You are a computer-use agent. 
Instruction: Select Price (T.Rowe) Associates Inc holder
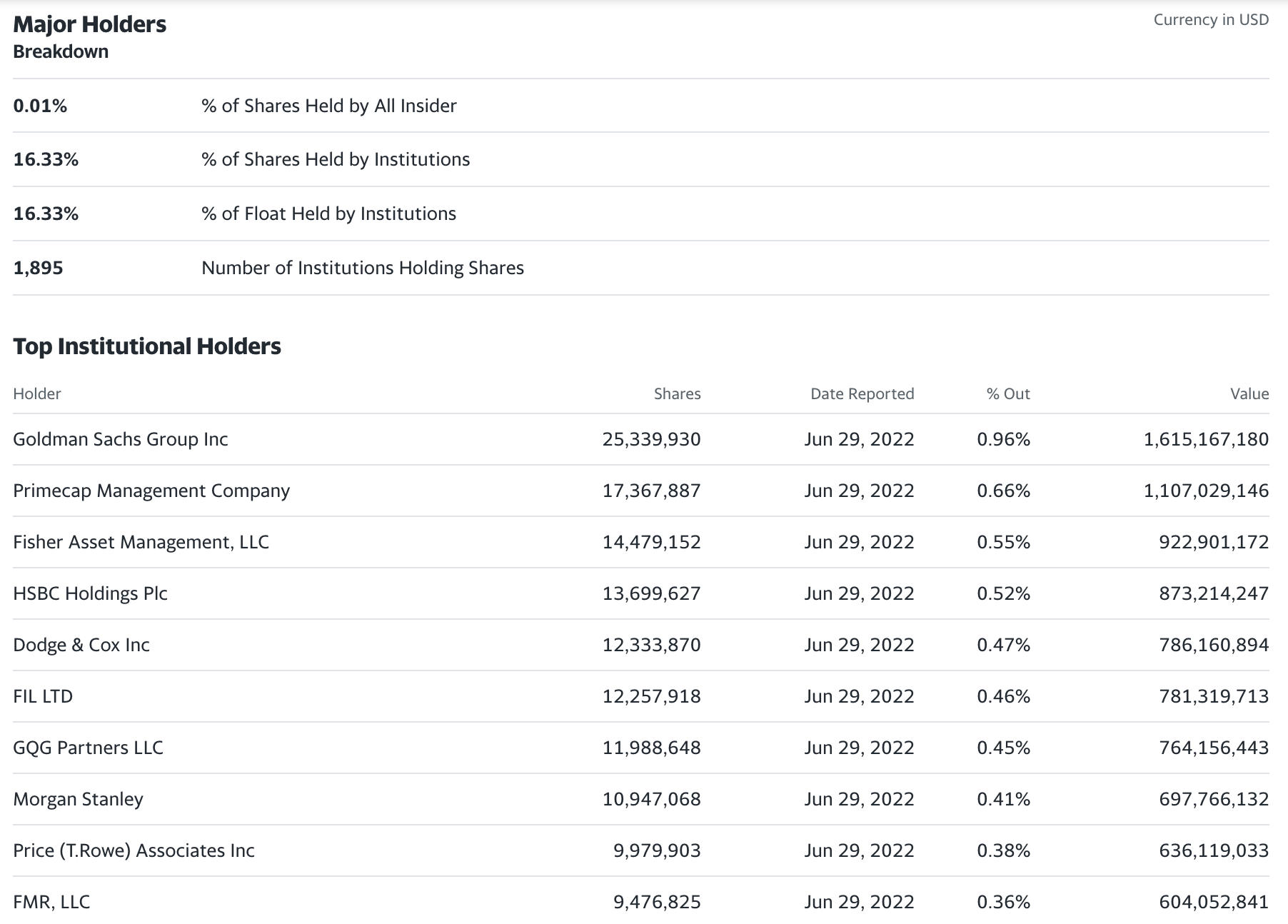tap(134, 850)
